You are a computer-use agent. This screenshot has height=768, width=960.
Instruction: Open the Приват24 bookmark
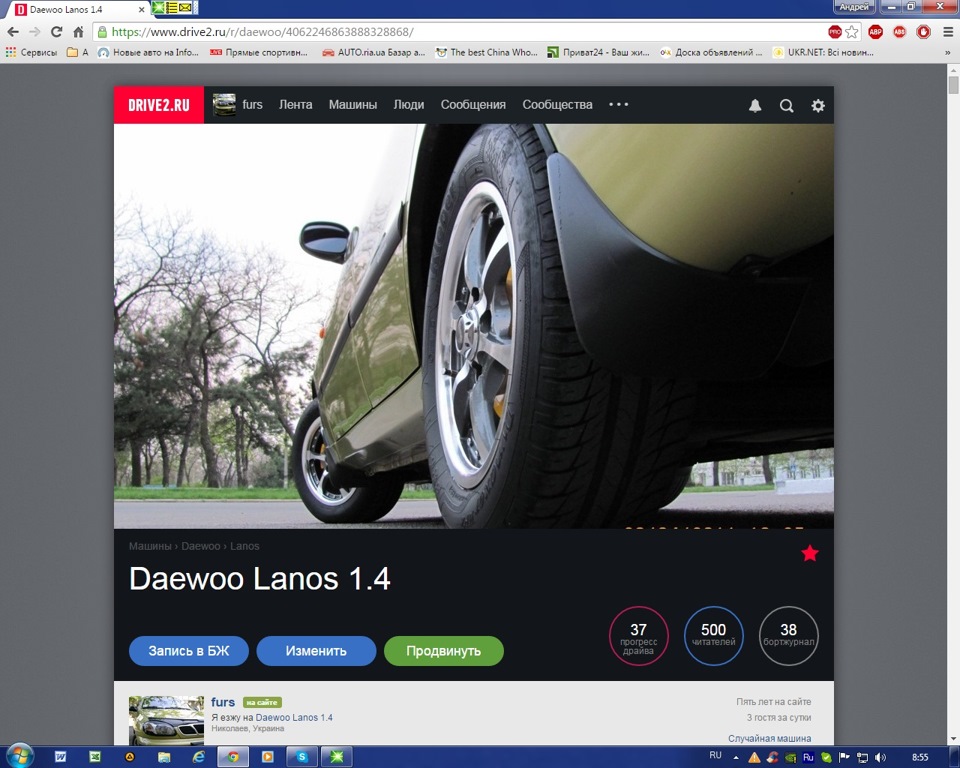tap(598, 53)
